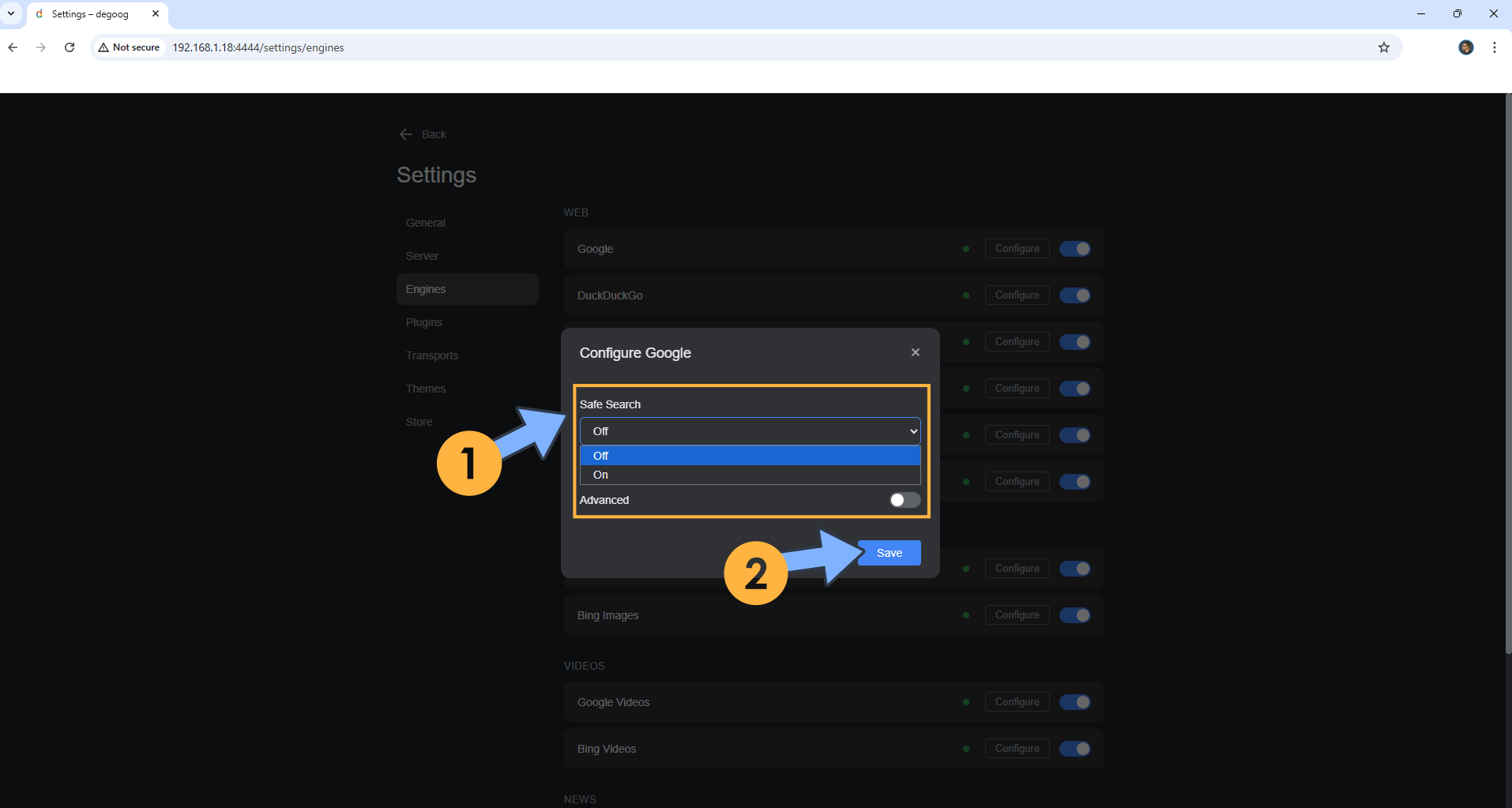Viewport: 1512px width, 808px height.
Task: Click Configure next to Google Videos
Action: [x=1017, y=701]
